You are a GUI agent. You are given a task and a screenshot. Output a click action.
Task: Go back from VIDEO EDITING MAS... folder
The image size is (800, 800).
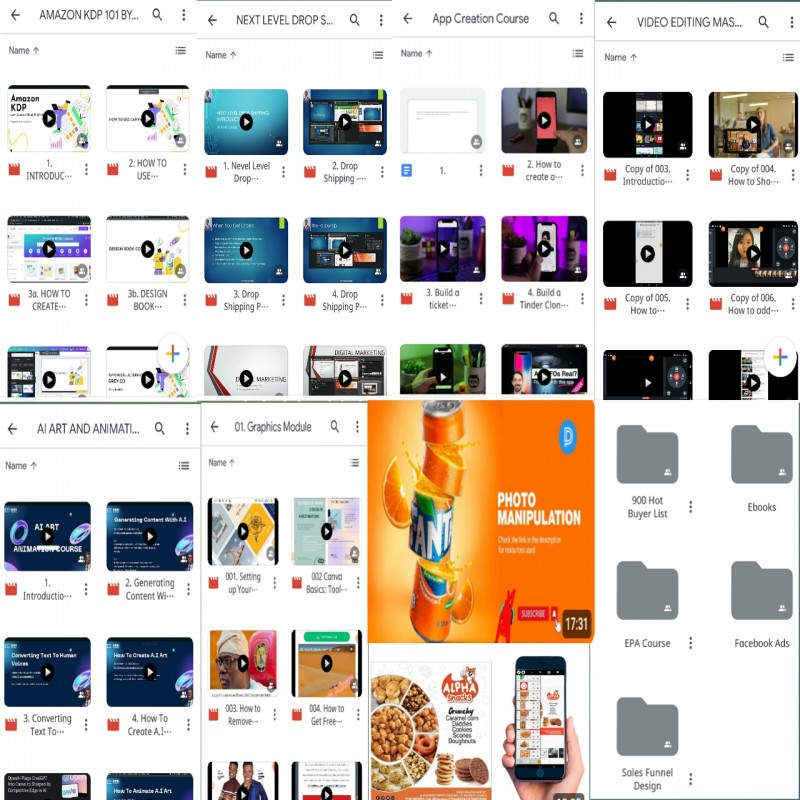coord(611,22)
